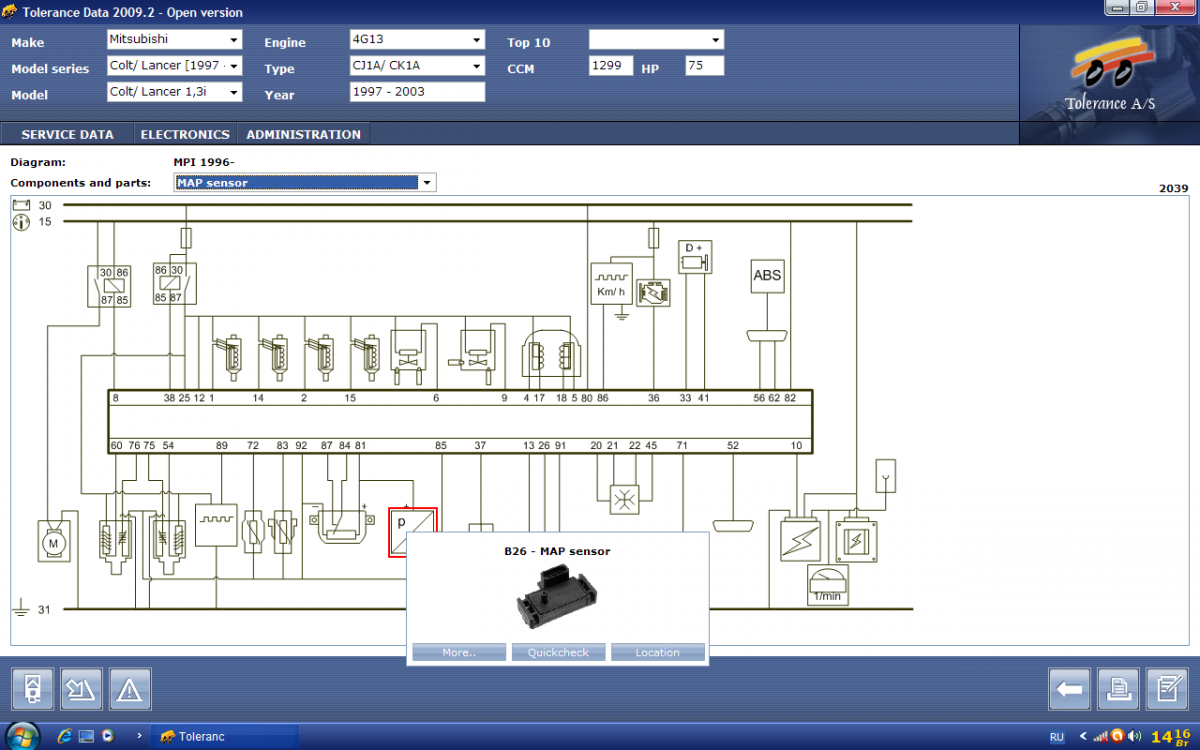Screen dimensions: 1200x750
Task: Open the notes edit icon
Action: click(x=1166, y=689)
